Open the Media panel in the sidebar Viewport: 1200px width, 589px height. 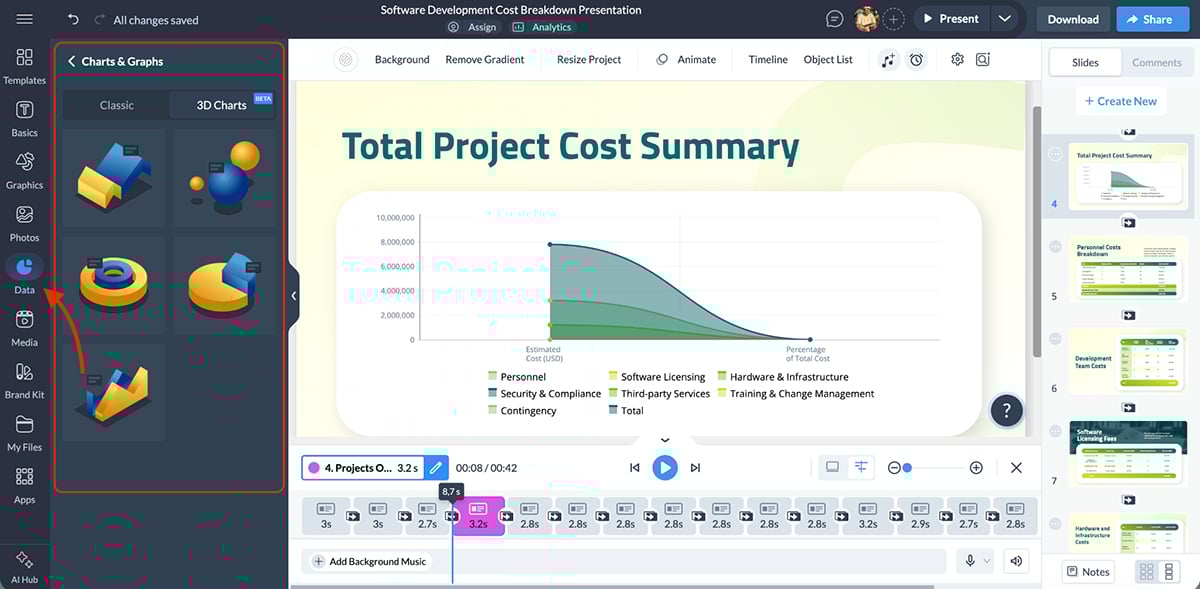24,327
